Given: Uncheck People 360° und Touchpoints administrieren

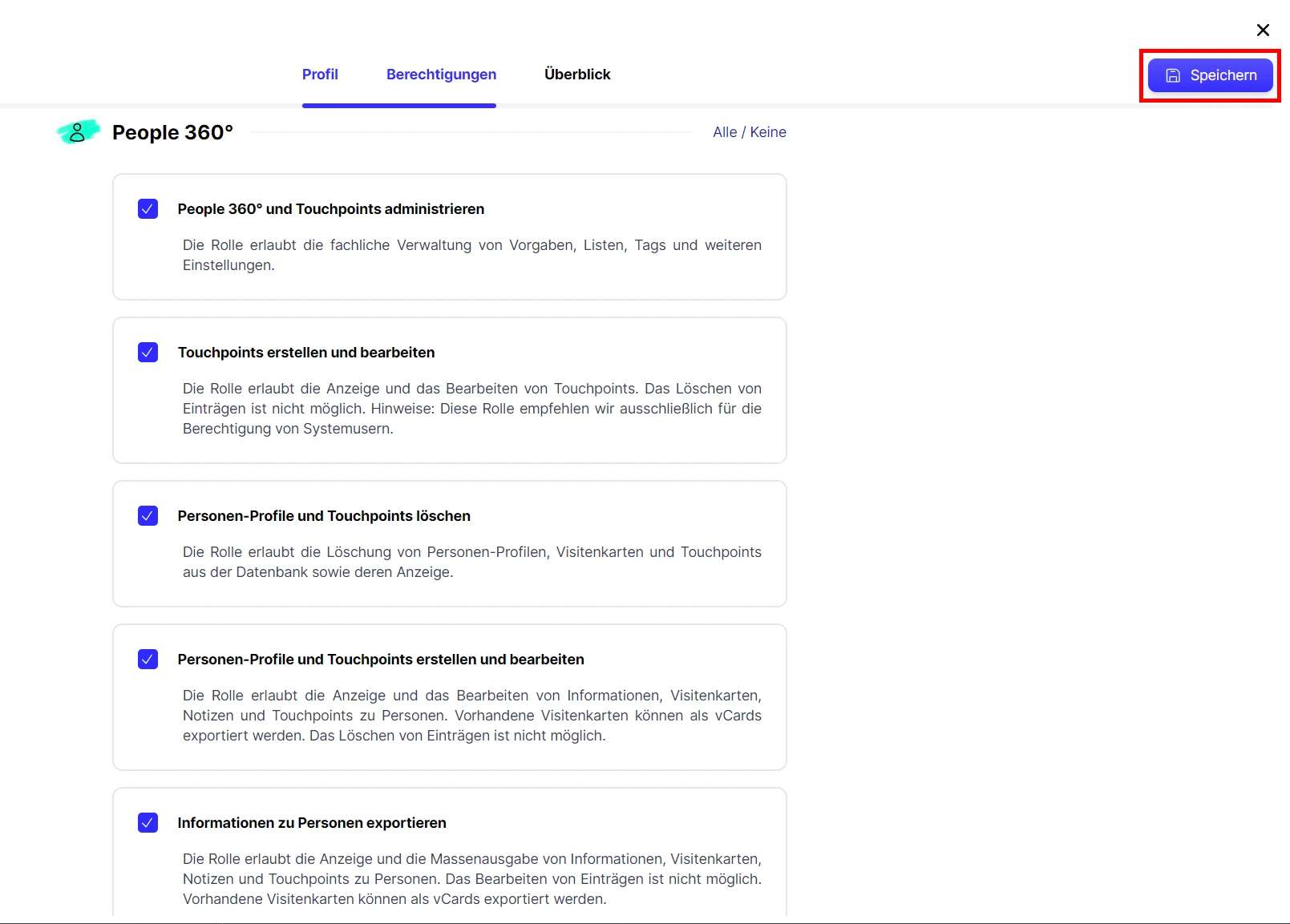Looking at the screenshot, I should coord(148,209).
